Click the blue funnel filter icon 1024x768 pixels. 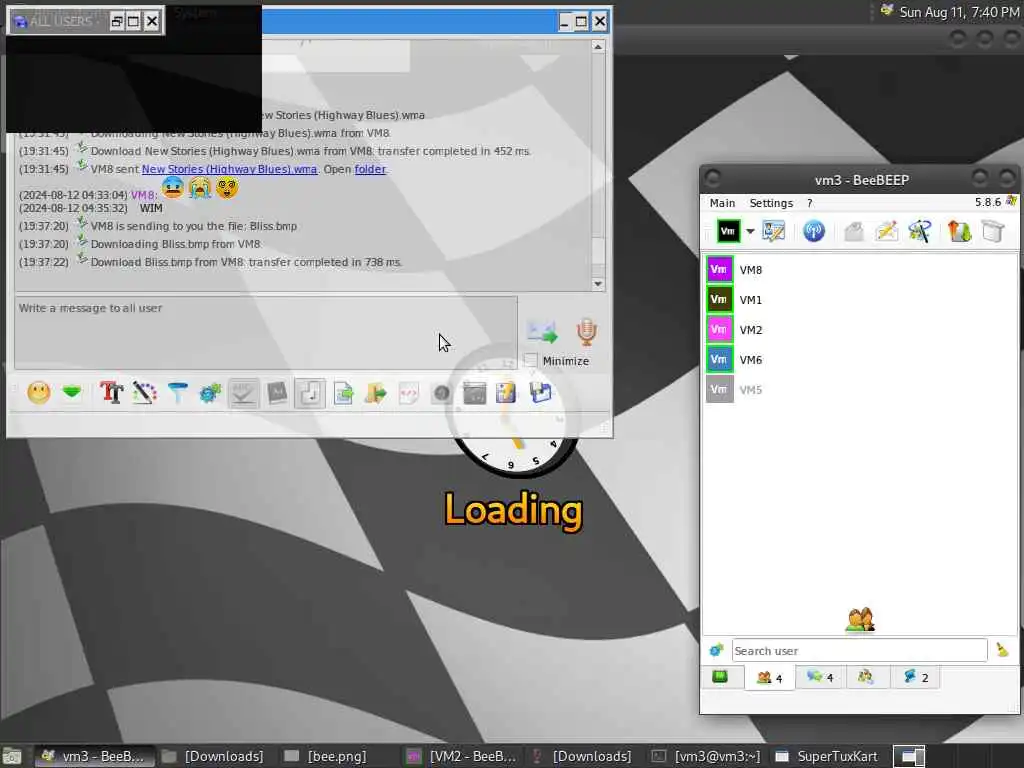pos(178,392)
